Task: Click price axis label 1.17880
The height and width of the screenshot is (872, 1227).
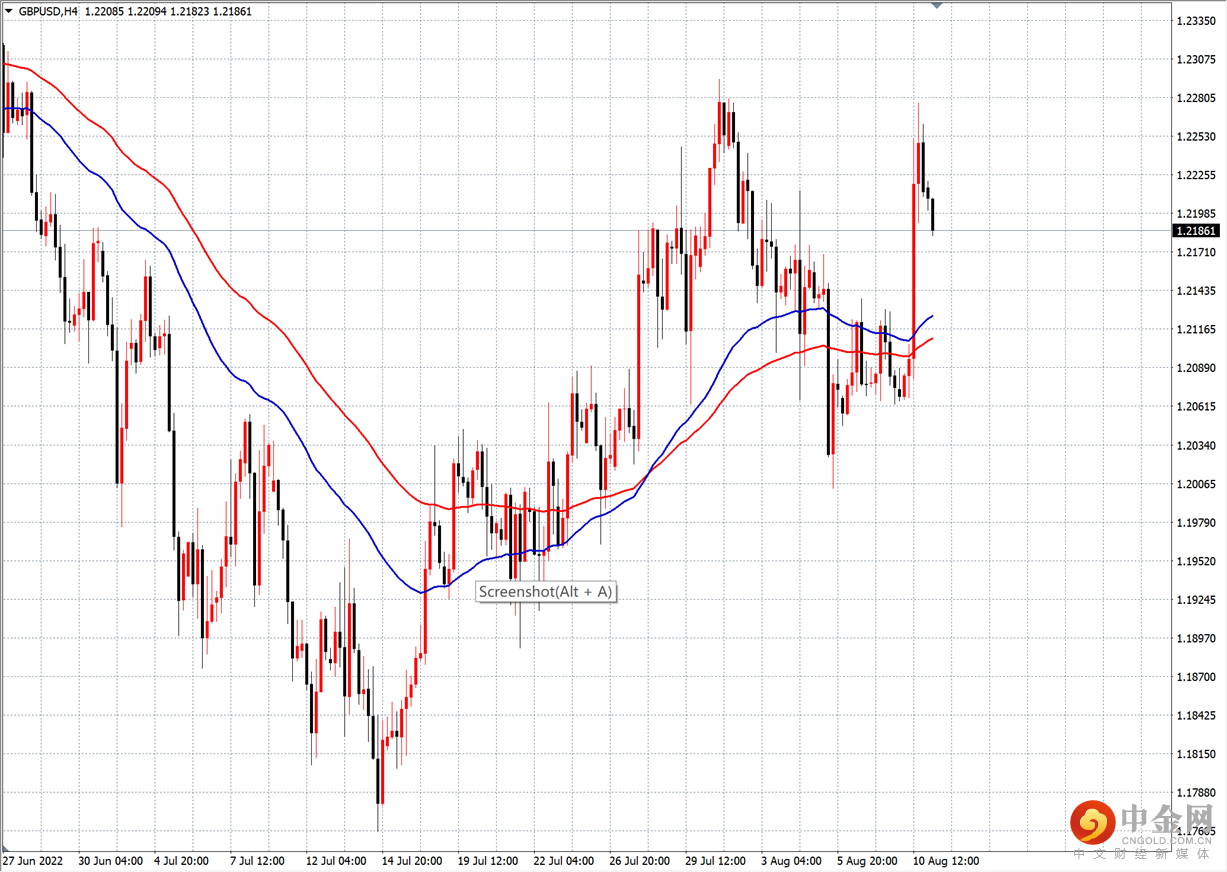Action: pyautogui.click(x=1196, y=793)
